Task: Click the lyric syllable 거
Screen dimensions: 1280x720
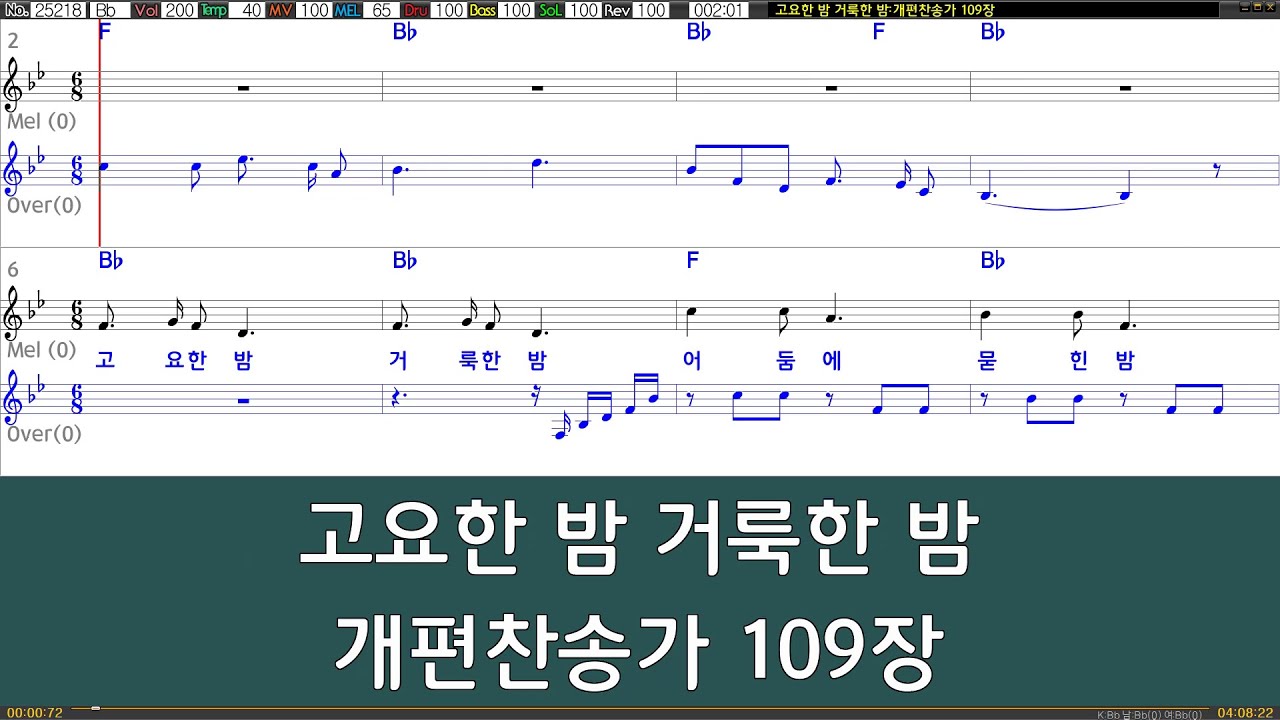Action: (x=398, y=360)
